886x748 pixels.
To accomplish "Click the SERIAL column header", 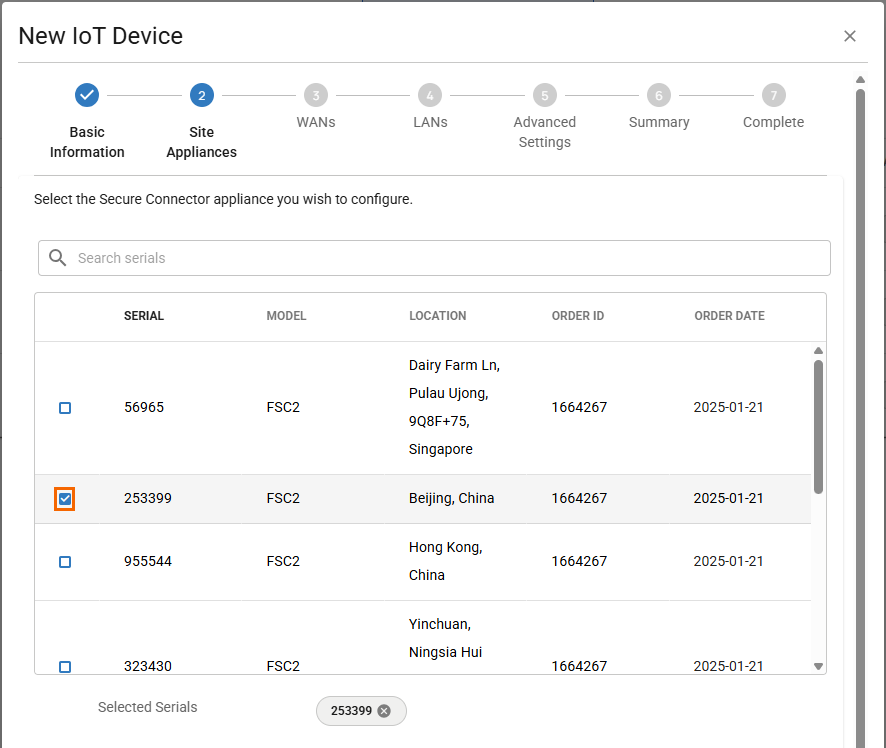I will (144, 316).
